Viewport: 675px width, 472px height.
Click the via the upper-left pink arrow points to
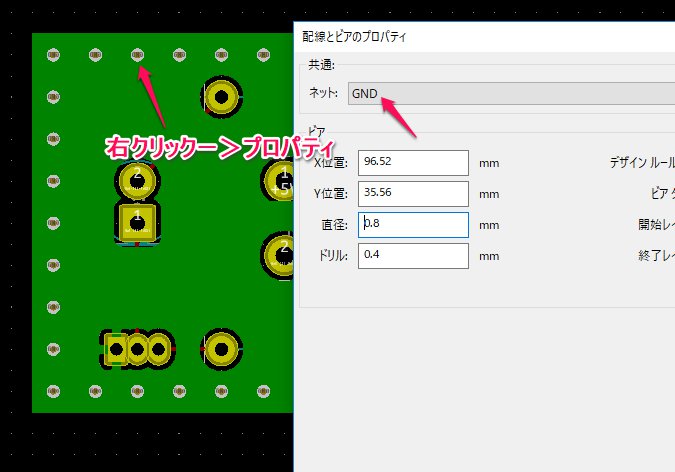pyautogui.click(x=137, y=54)
